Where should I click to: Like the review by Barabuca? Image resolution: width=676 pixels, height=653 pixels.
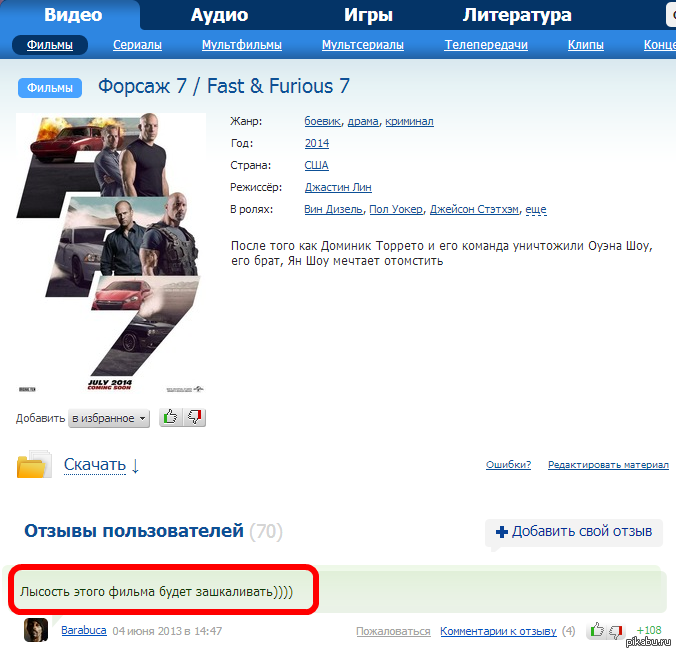[x=597, y=631]
